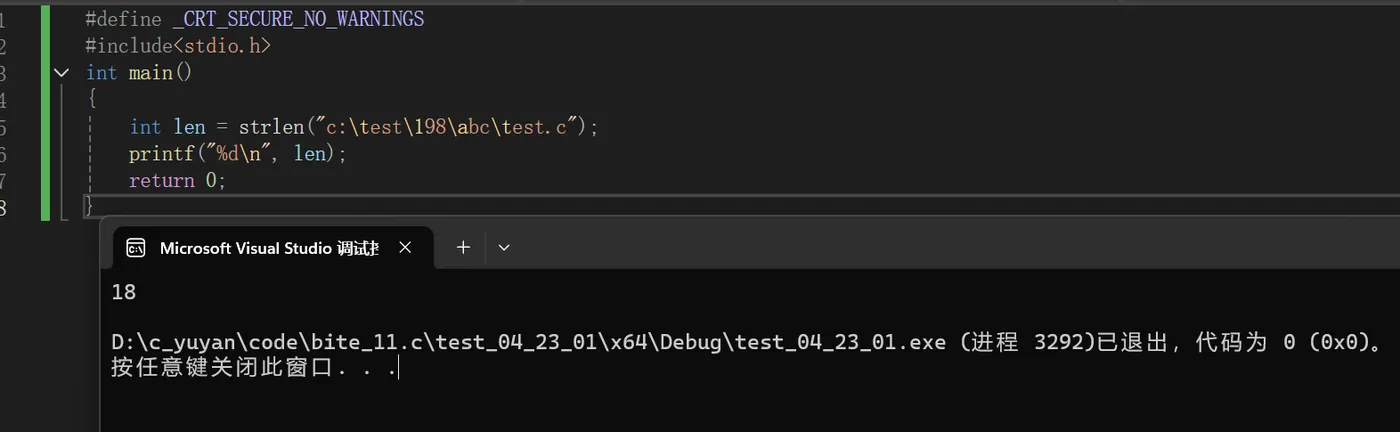Click the output value 18 in console

click(124, 292)
